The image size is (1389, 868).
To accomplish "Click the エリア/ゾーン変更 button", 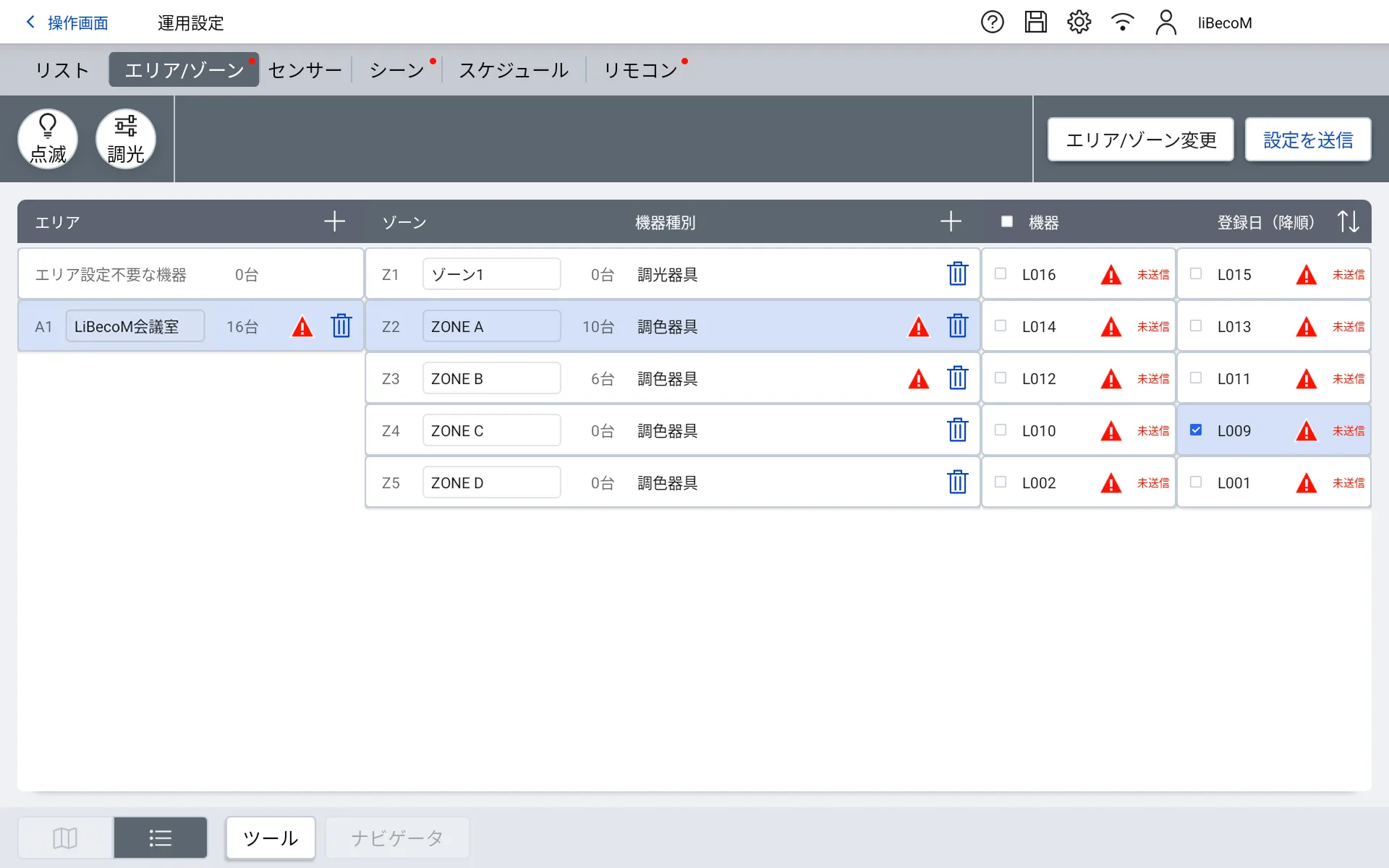I will [1140, 140].
